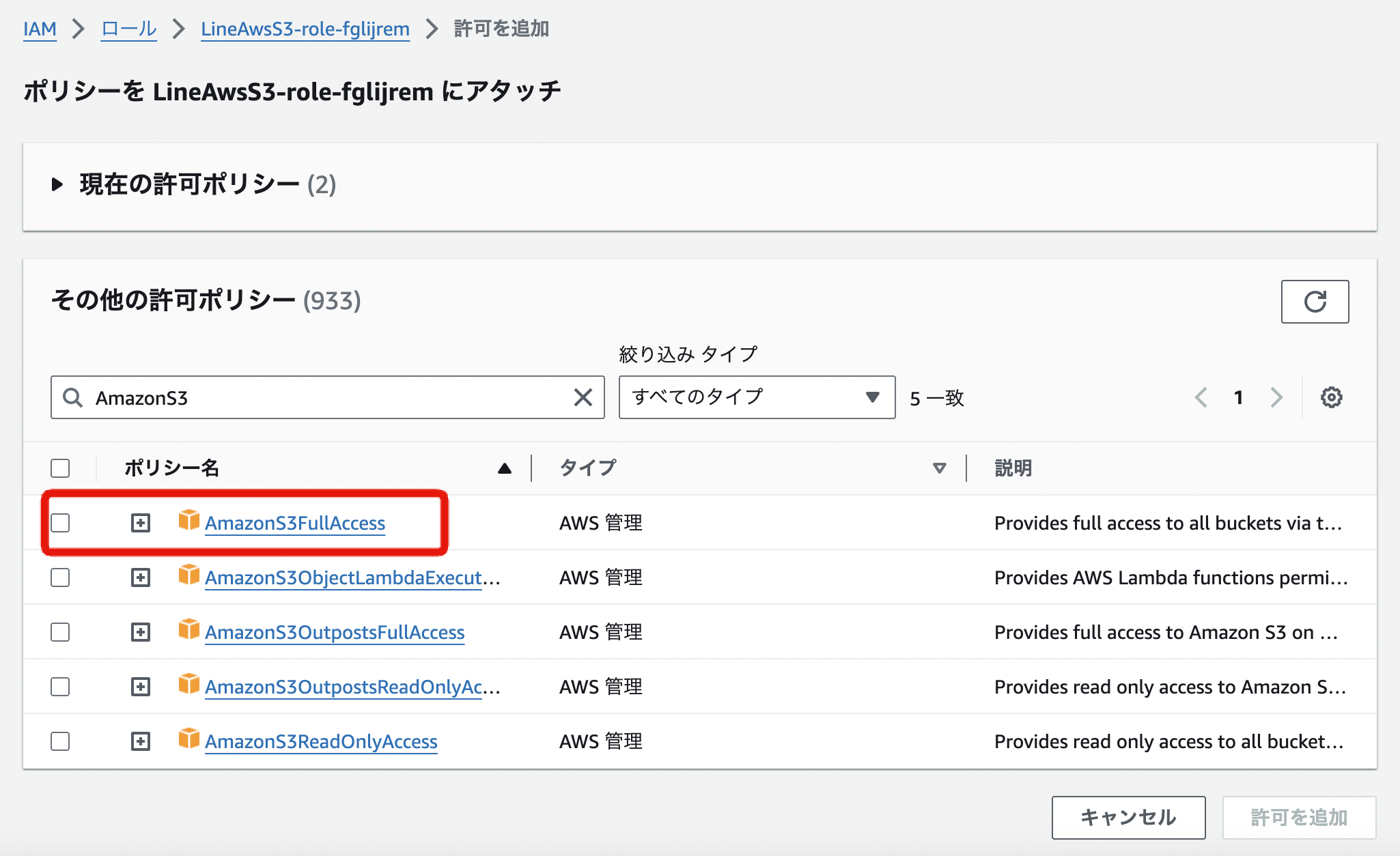Expand the 現在の許可ポリシー section
1400x856 pixels.
[x=57, y=184]
